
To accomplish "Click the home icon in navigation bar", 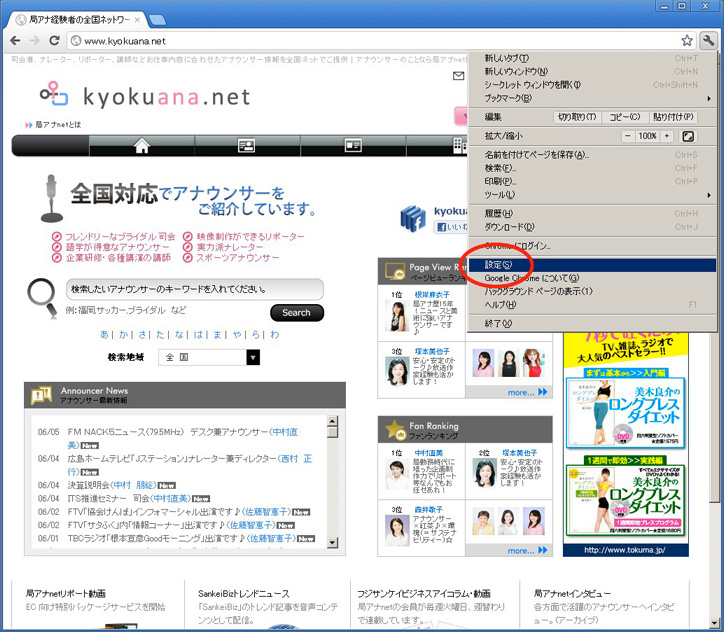I will [142, 146].
